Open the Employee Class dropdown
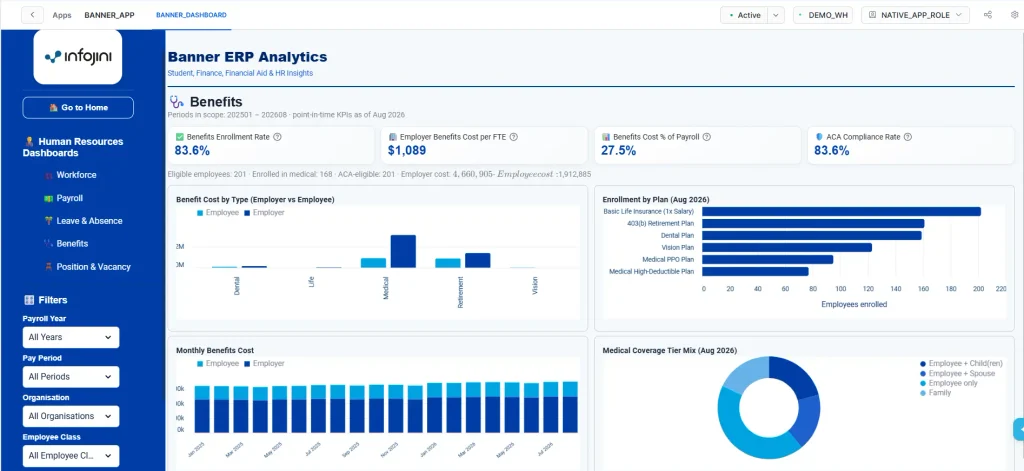This screenshot has height=471, width=1024. coord(71,455)
